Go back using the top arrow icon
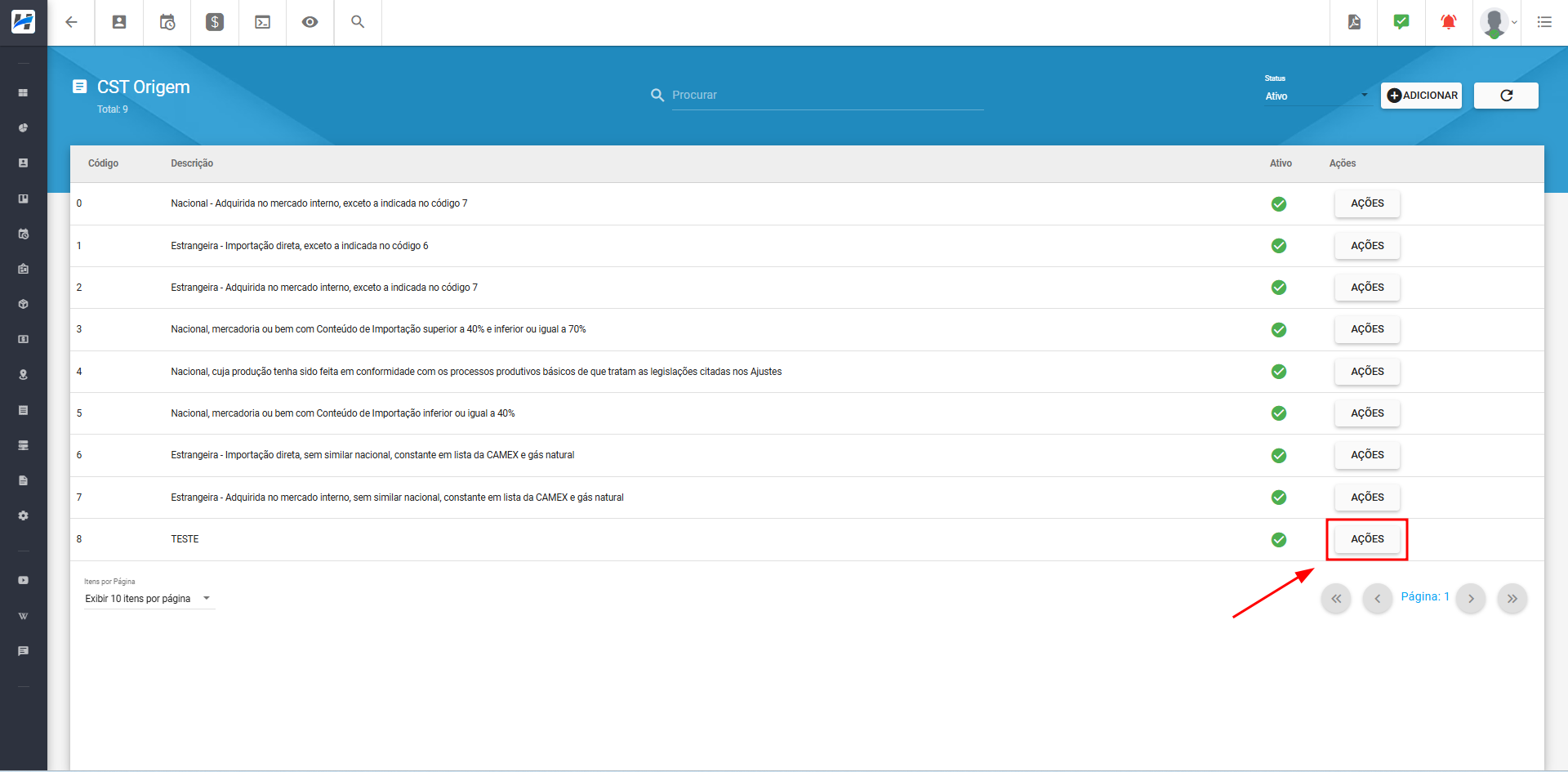Image resolution: width=1568 pixels, height=772 pixels. tap(71, 22)
